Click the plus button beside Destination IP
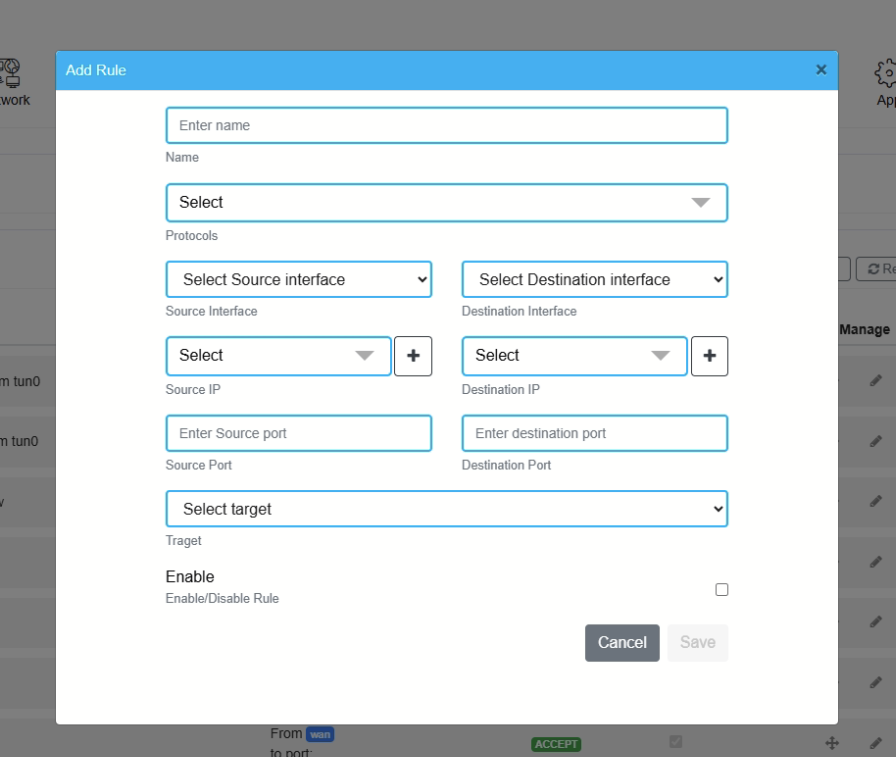 (709, 356)
